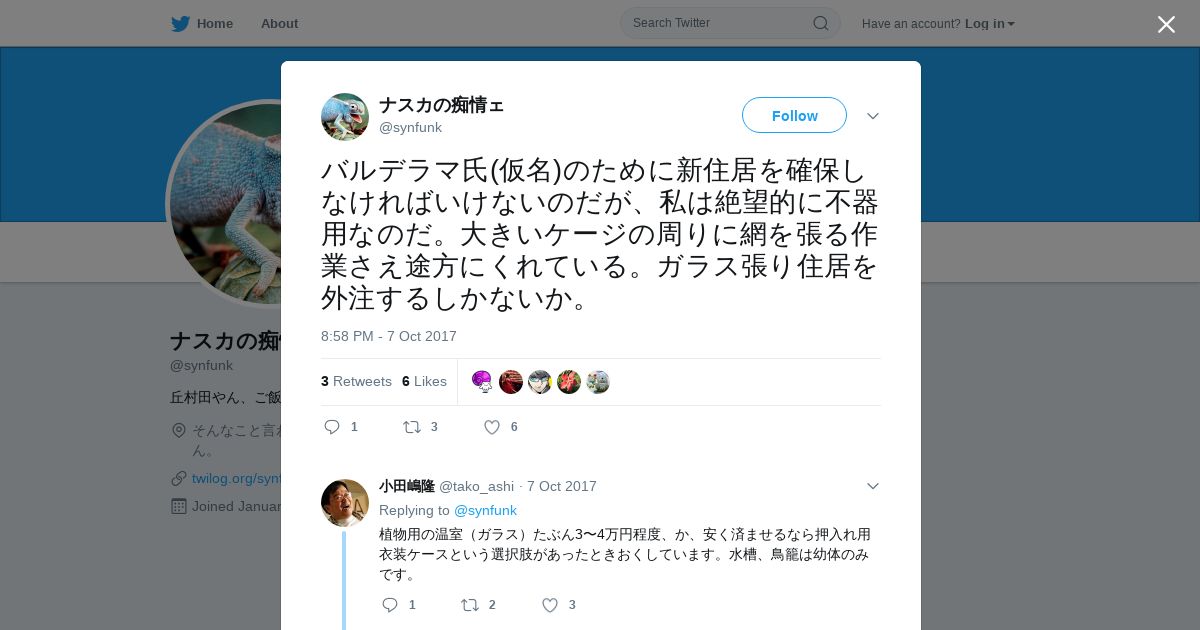This screenshot has width=1200, height=630.
Task: Open the Home menu item
Action: 215,23
